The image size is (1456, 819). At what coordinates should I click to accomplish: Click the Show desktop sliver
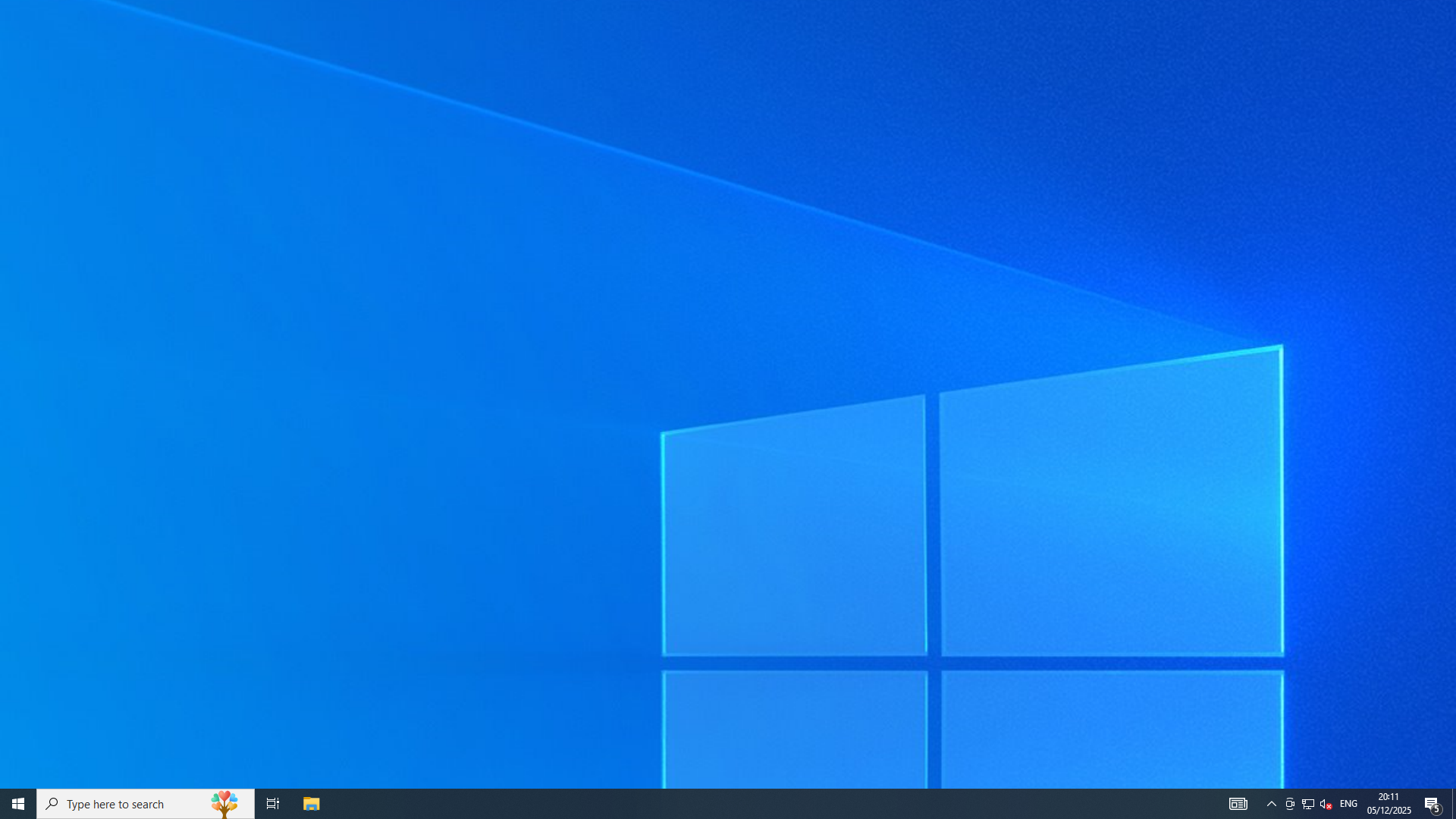click(x=1453, y=804)
